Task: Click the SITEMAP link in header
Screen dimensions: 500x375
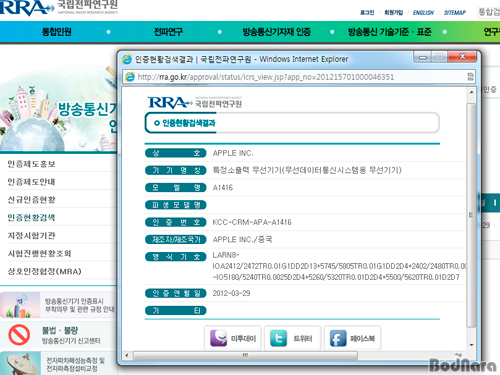Action: click(x=455, y=13)
